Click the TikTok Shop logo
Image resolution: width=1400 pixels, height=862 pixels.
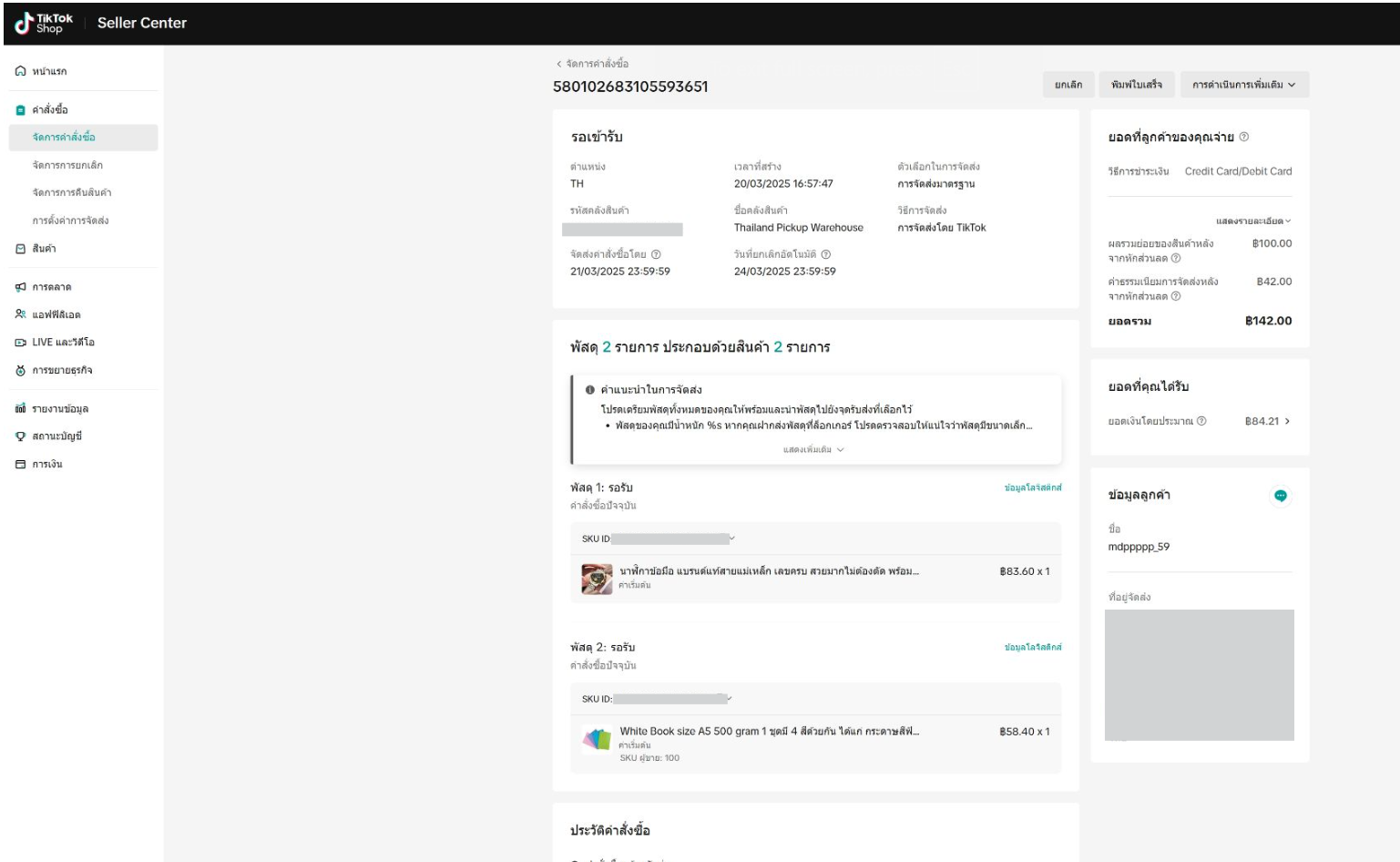44,23
